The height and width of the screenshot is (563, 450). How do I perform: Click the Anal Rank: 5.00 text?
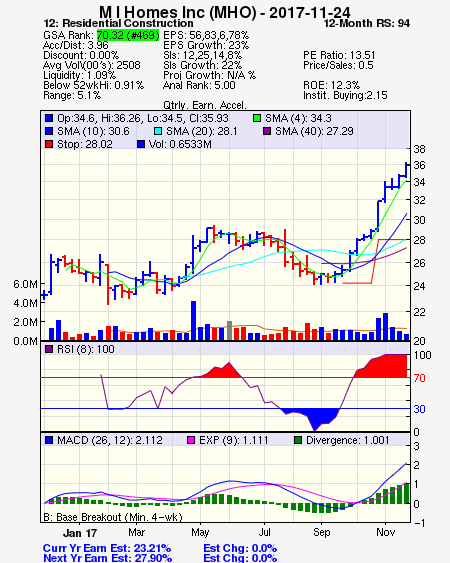[x=199, y=85]
